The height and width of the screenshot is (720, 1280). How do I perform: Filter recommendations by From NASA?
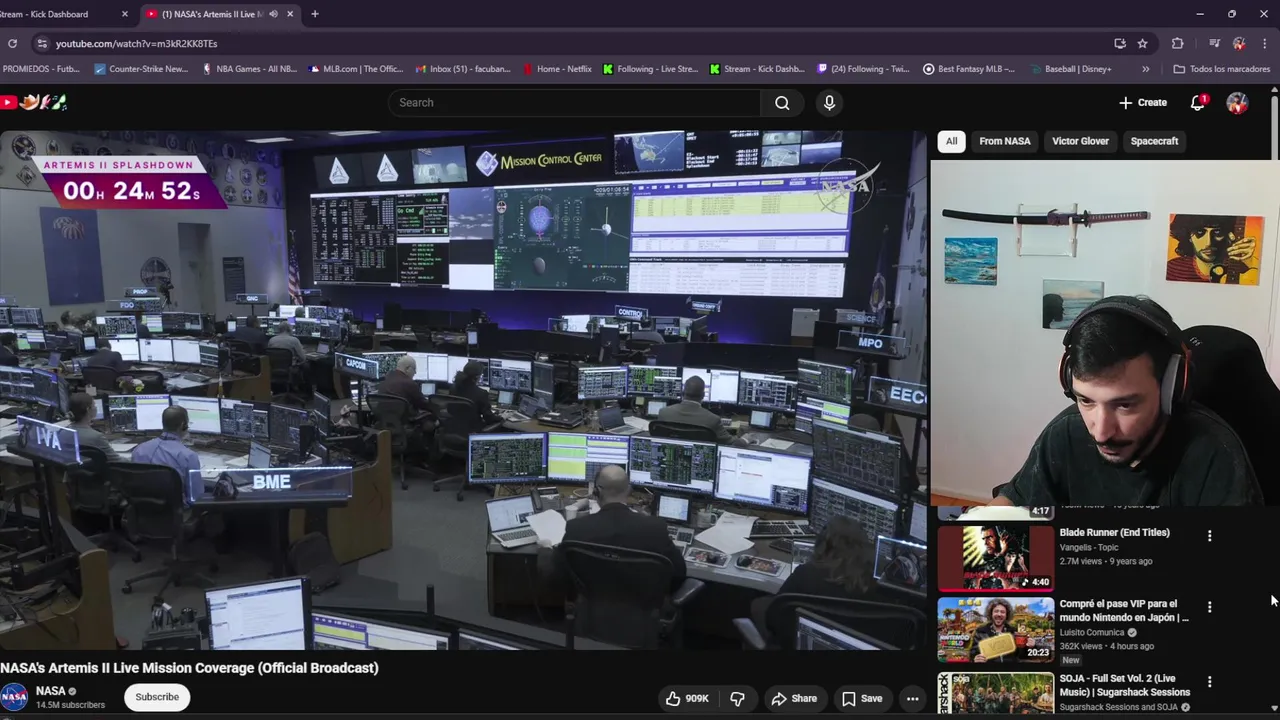pos(1004,141)
